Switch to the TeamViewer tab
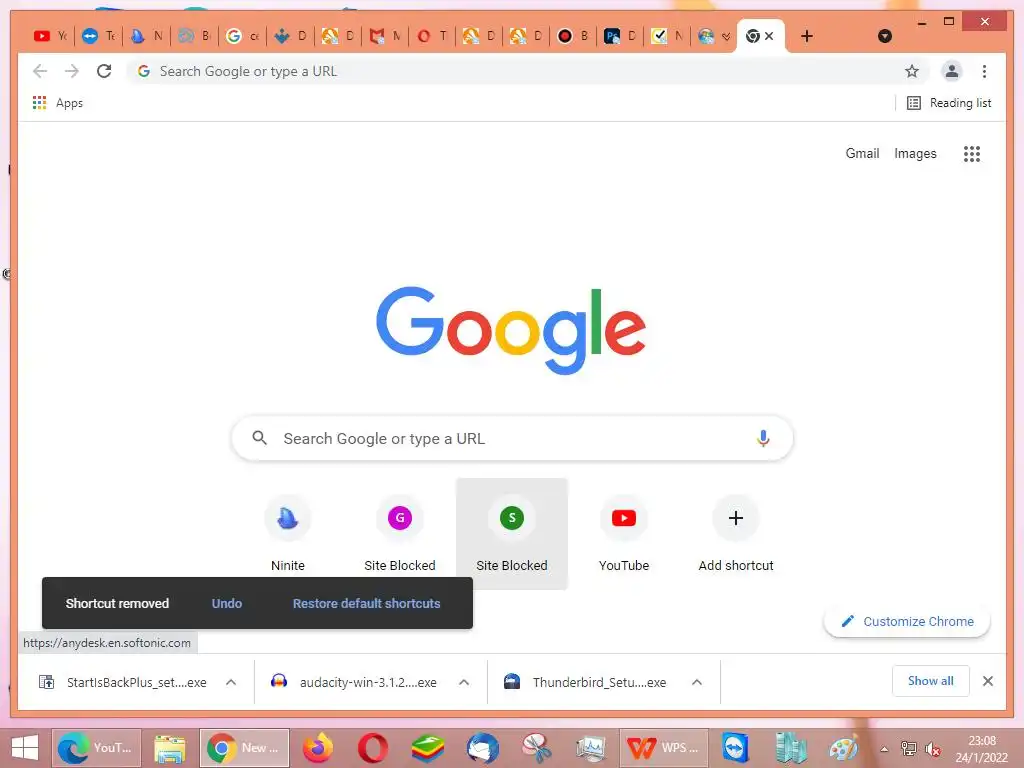This screenshot has height=768, width=1024. point(99,36)
